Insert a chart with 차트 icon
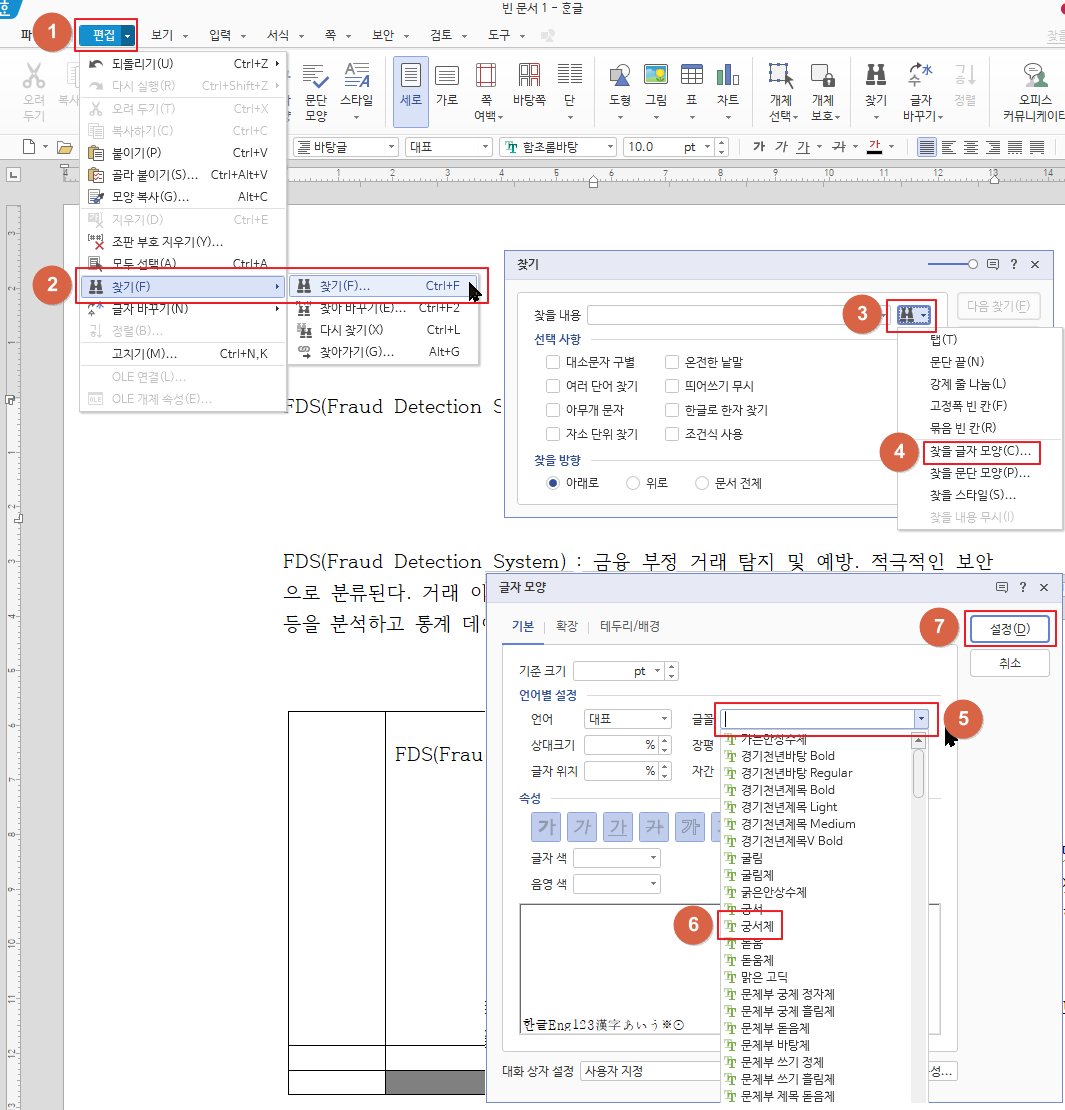 pos(728,91)
